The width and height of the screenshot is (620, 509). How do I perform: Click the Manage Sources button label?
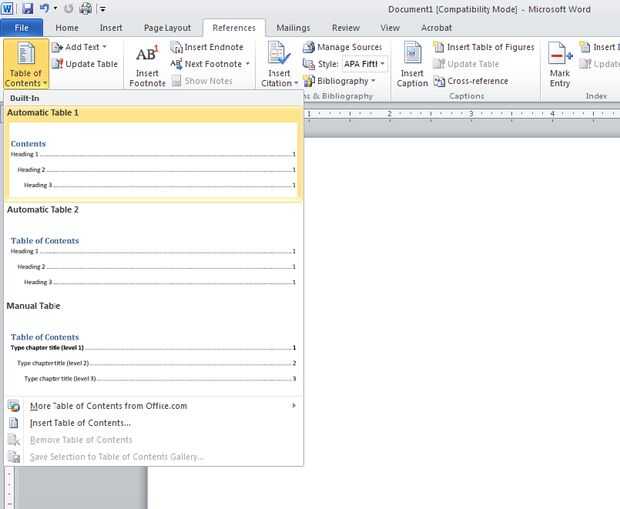[350, 47]
